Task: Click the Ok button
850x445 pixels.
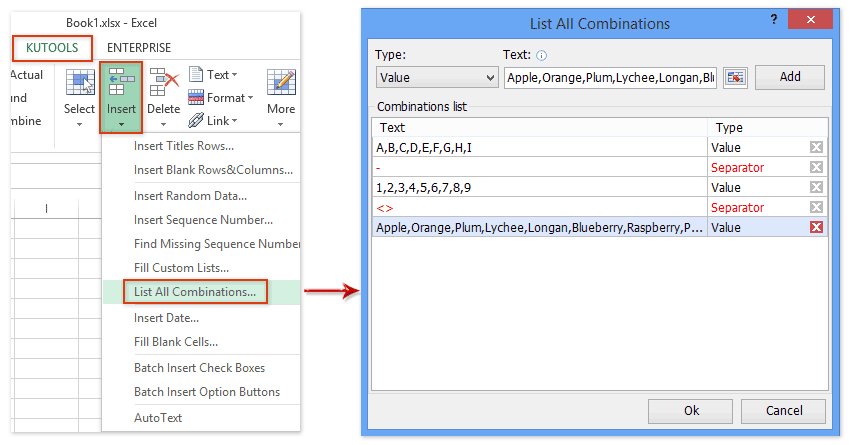Action: (x=690, y=411)
